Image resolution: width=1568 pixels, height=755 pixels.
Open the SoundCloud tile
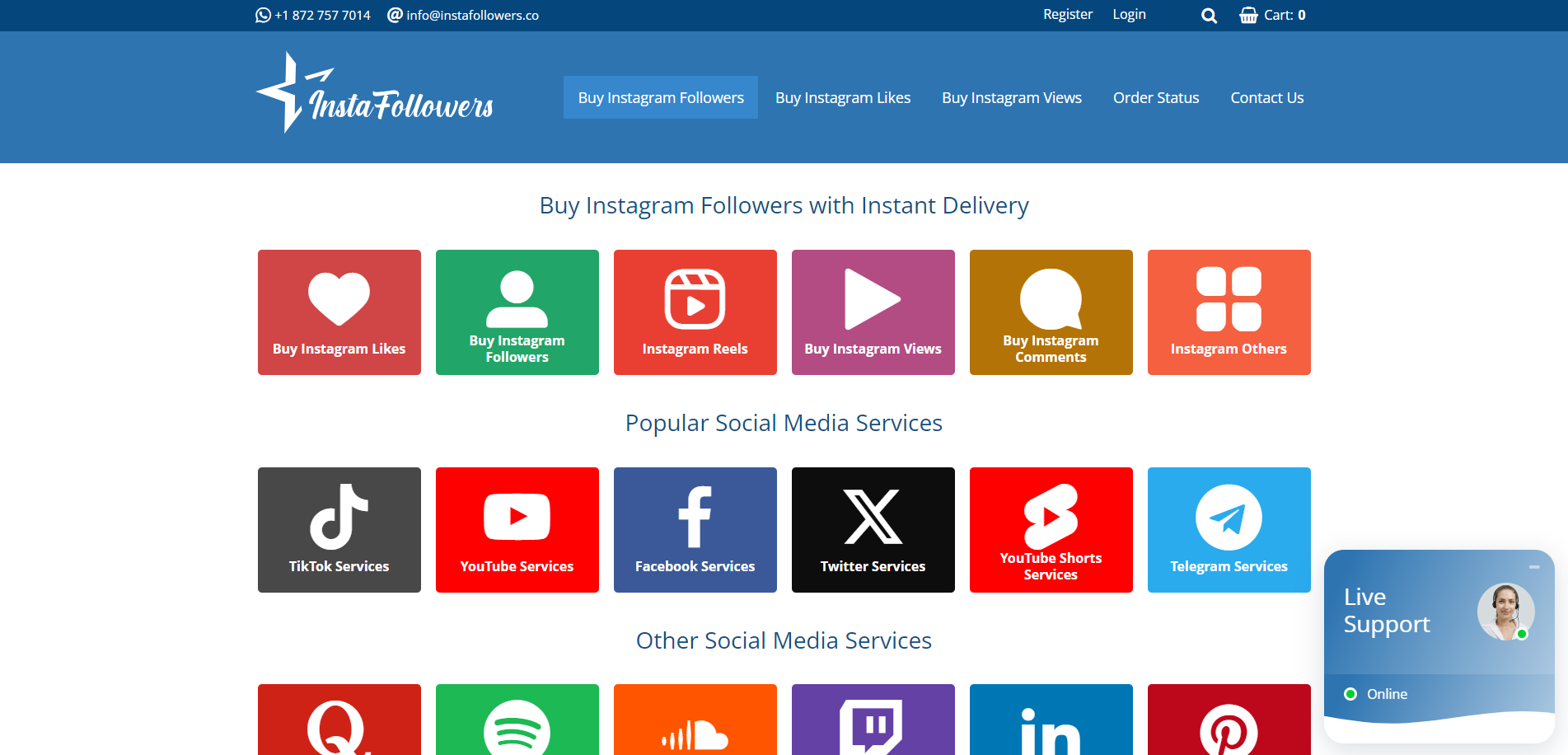(695, 720)
